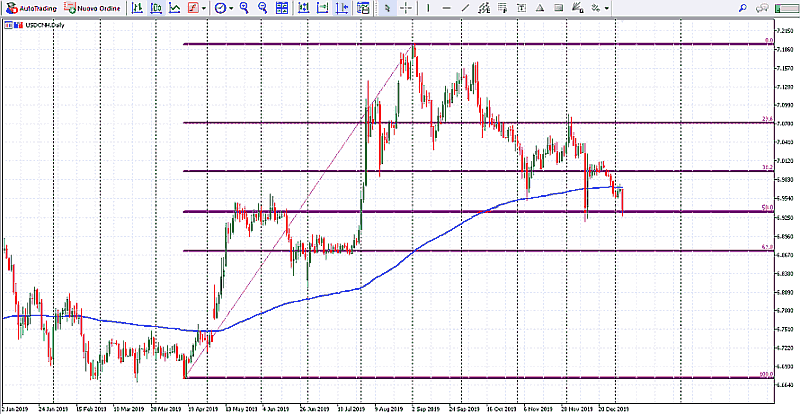The height and width of the screenshot is (414, 800).
Task: Switch to candlestick chart mode
Action: [157, 8]
